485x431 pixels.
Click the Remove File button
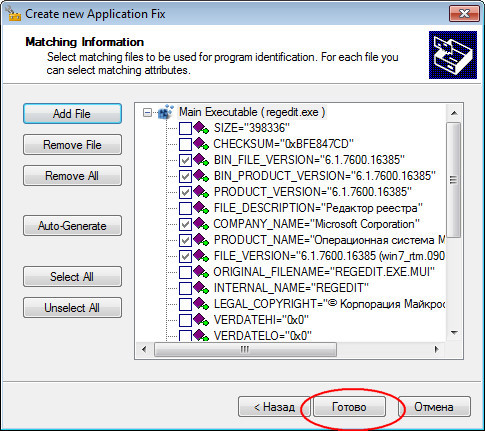click(x=72, y=145)
